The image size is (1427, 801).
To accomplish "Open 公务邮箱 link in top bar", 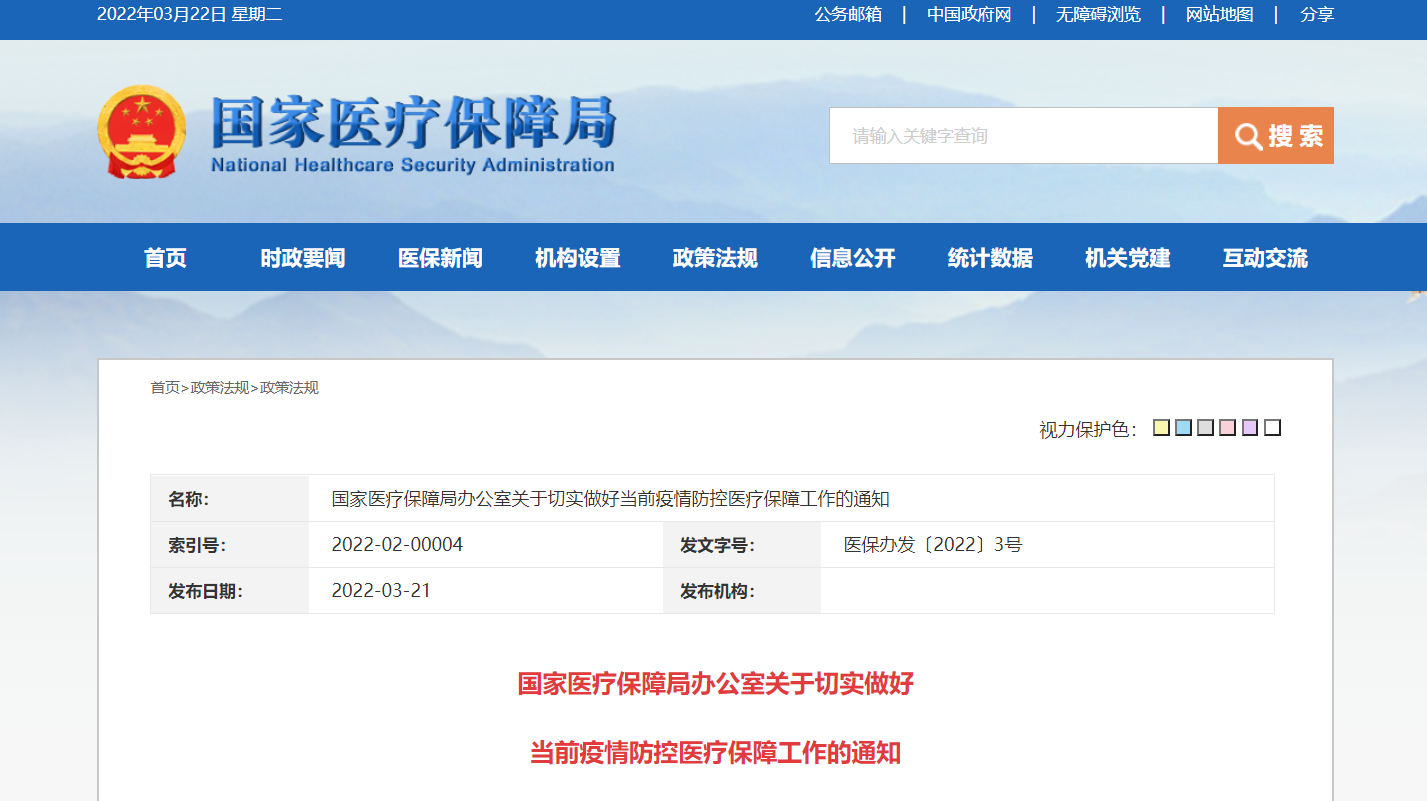I will point(848,14).
